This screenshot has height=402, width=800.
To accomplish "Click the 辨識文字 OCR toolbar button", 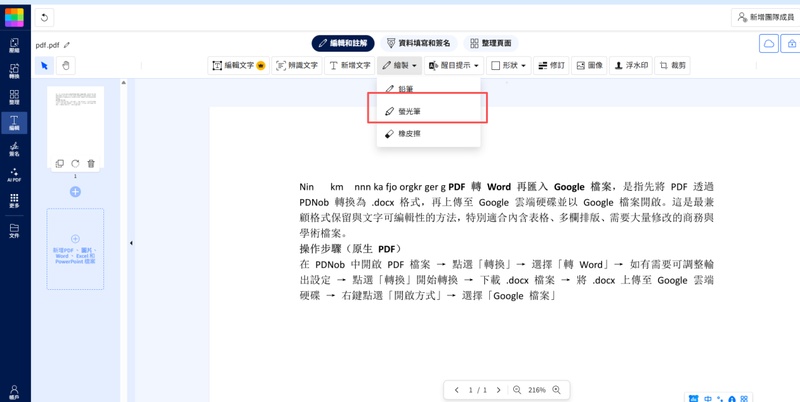I will pos(297,65).
